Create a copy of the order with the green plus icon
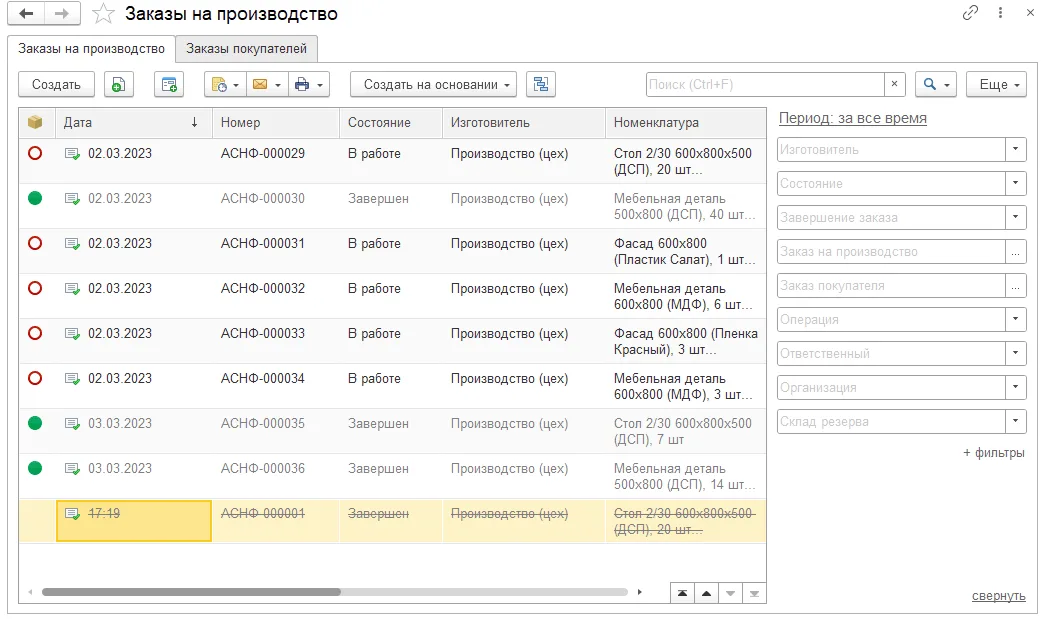 point(119,85)
